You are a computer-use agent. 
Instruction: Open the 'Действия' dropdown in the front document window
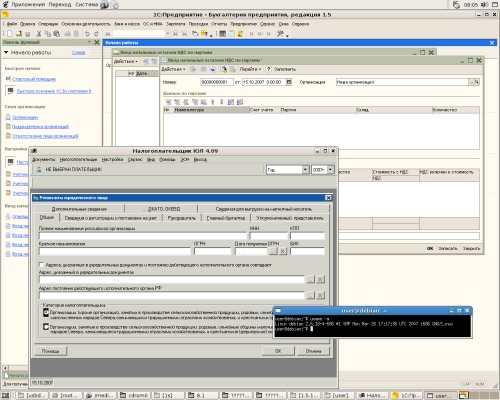[x=173, y=69]
